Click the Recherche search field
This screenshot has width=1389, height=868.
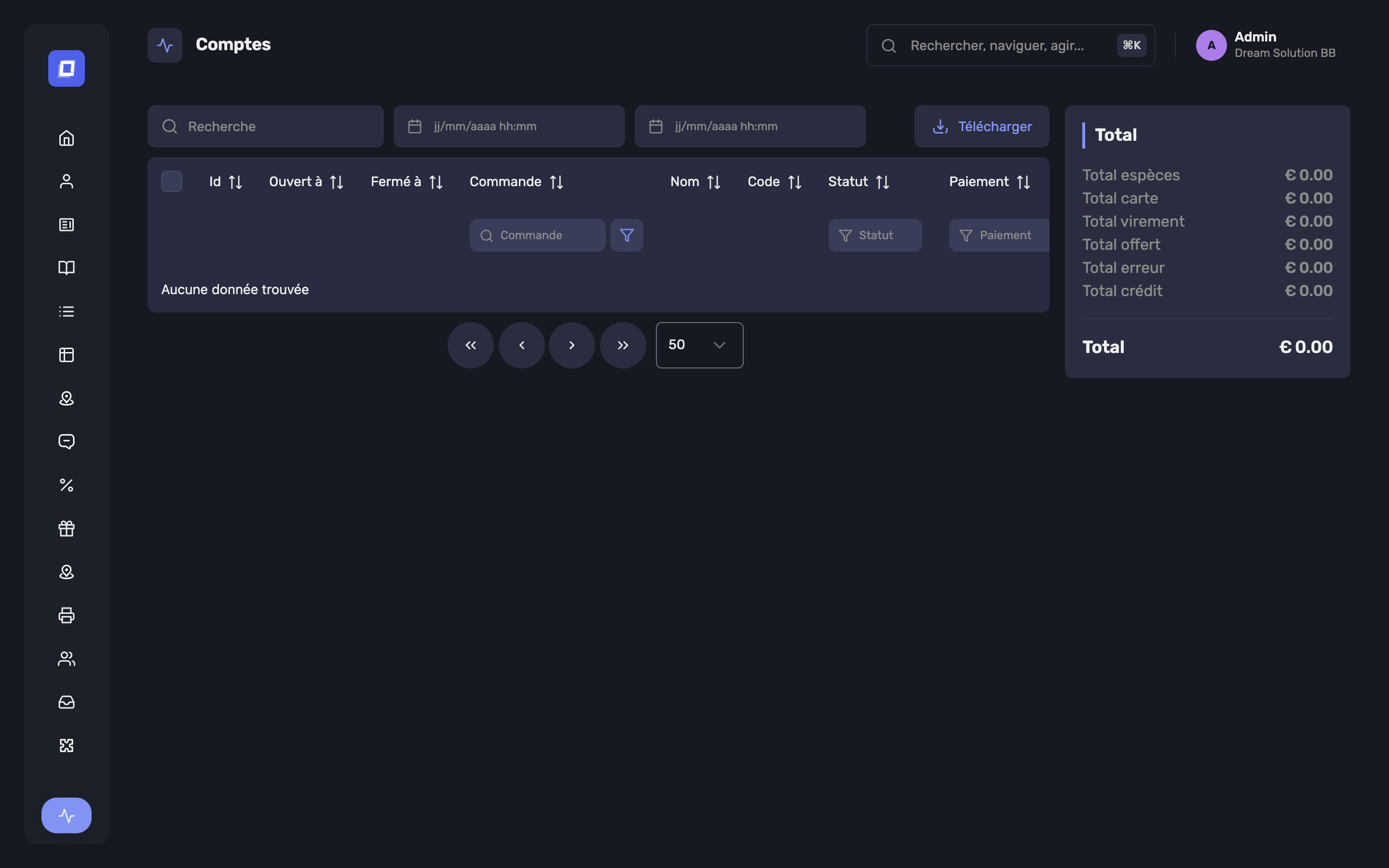tap(266, 126)
